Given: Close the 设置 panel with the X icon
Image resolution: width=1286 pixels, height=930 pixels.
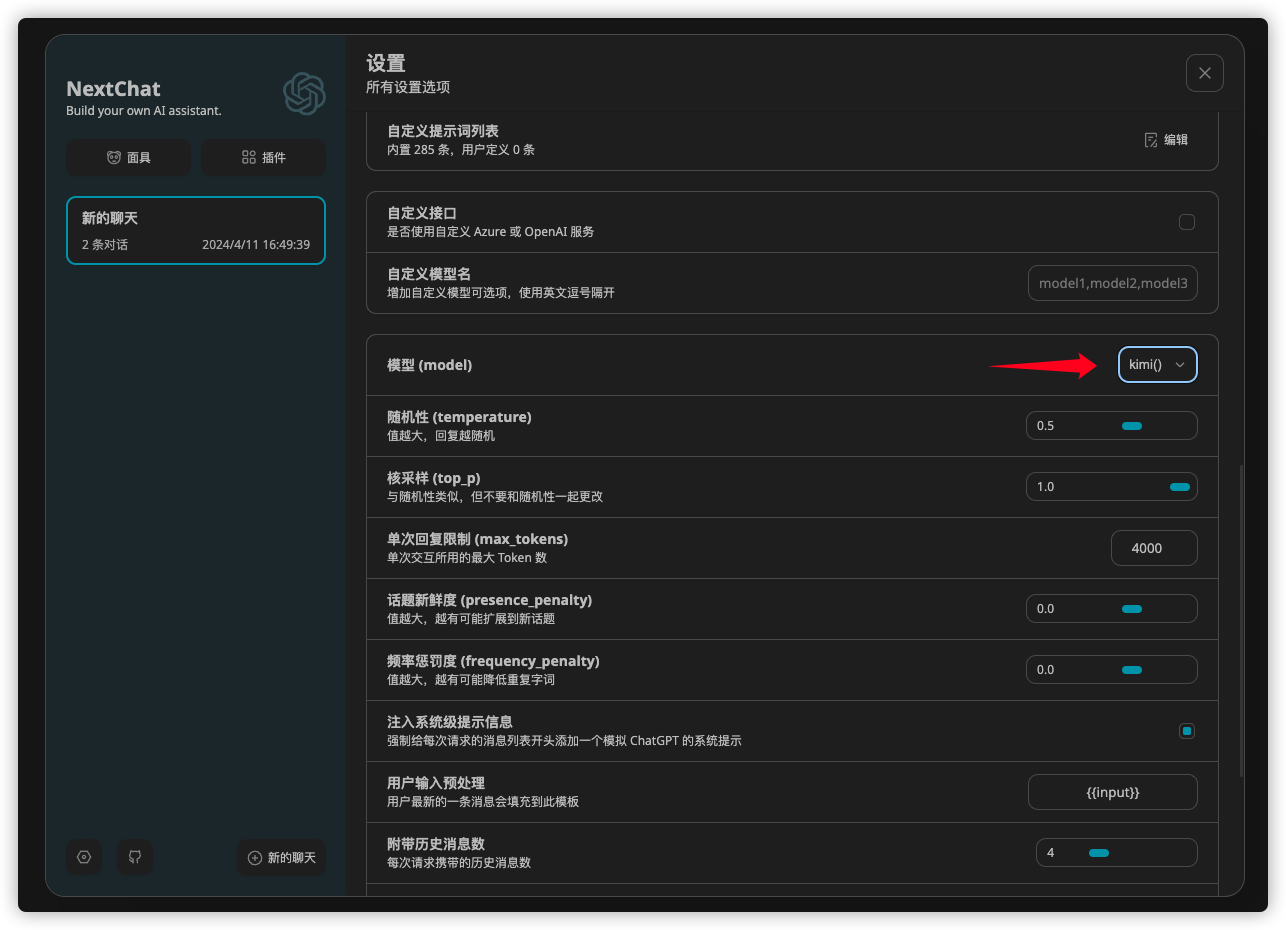Looking at the screenshot, I should click(x=1204, y=72).
